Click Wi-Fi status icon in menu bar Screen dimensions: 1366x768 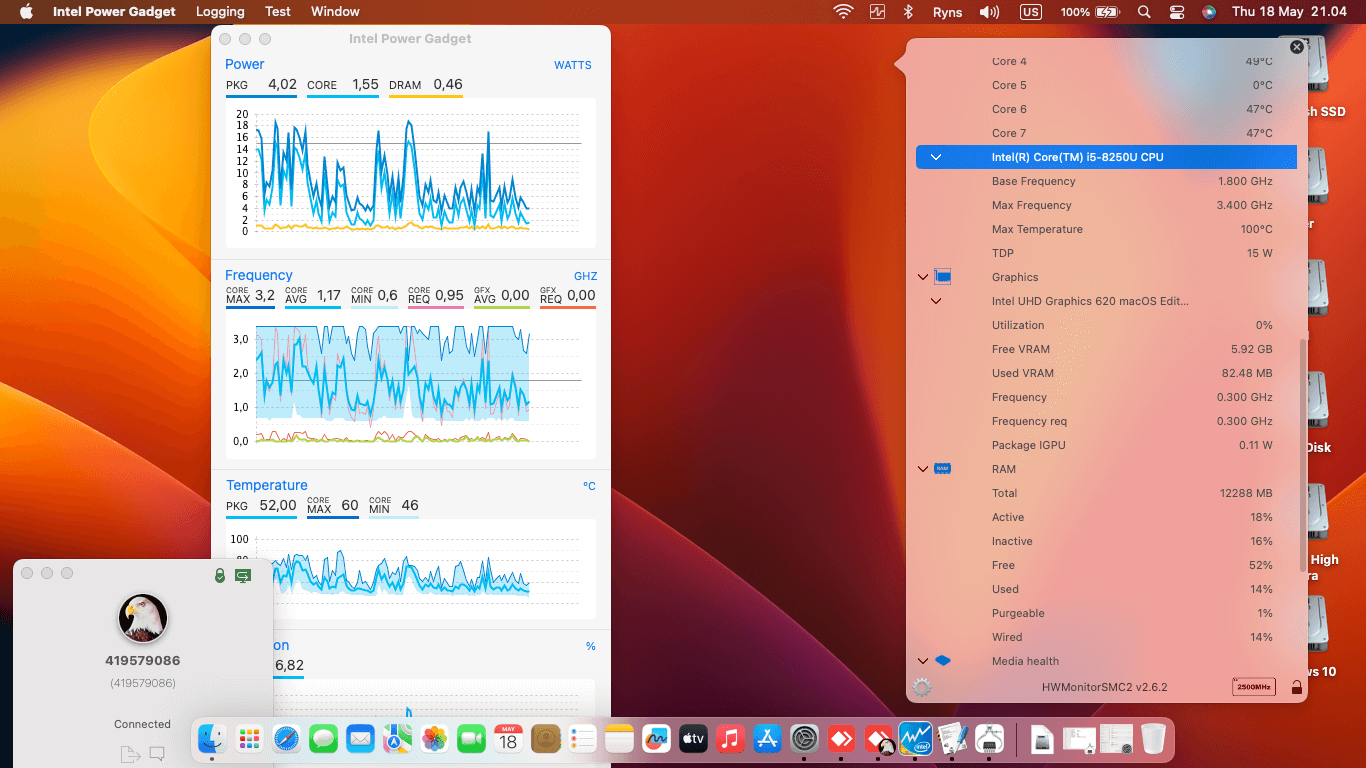[x=843, y=12]
